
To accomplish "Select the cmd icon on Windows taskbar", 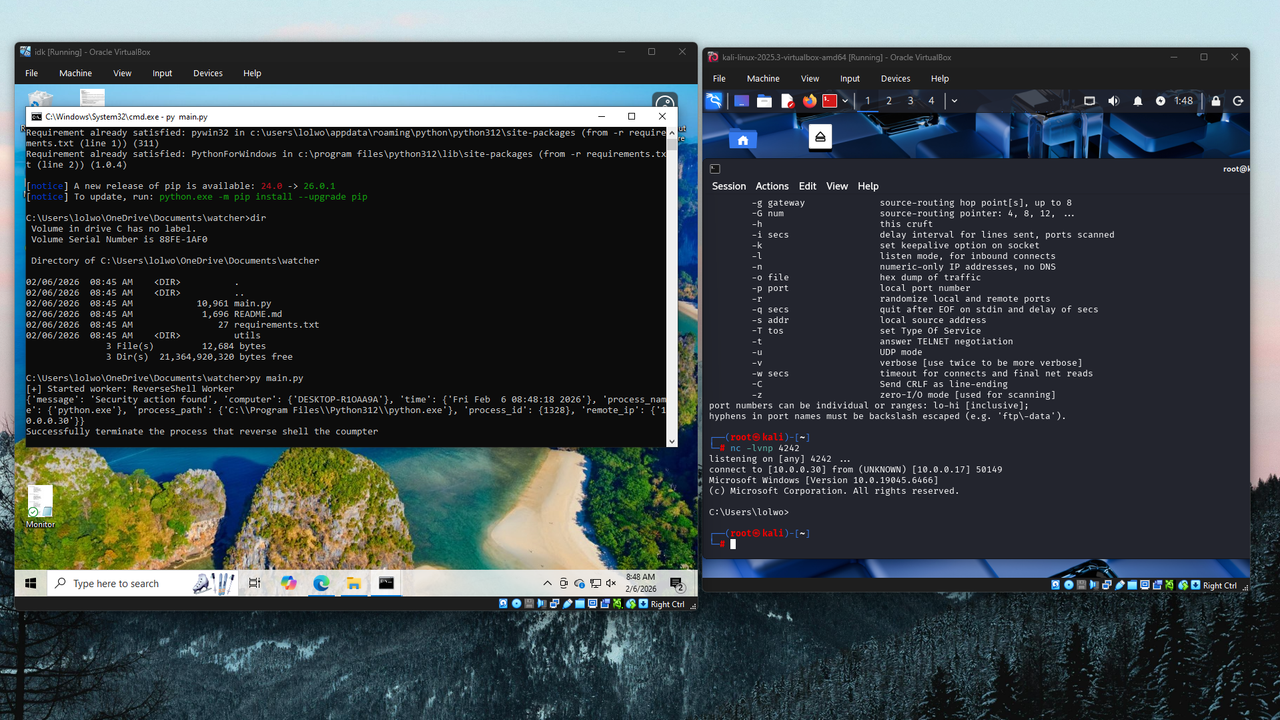I will pos(386,583).
